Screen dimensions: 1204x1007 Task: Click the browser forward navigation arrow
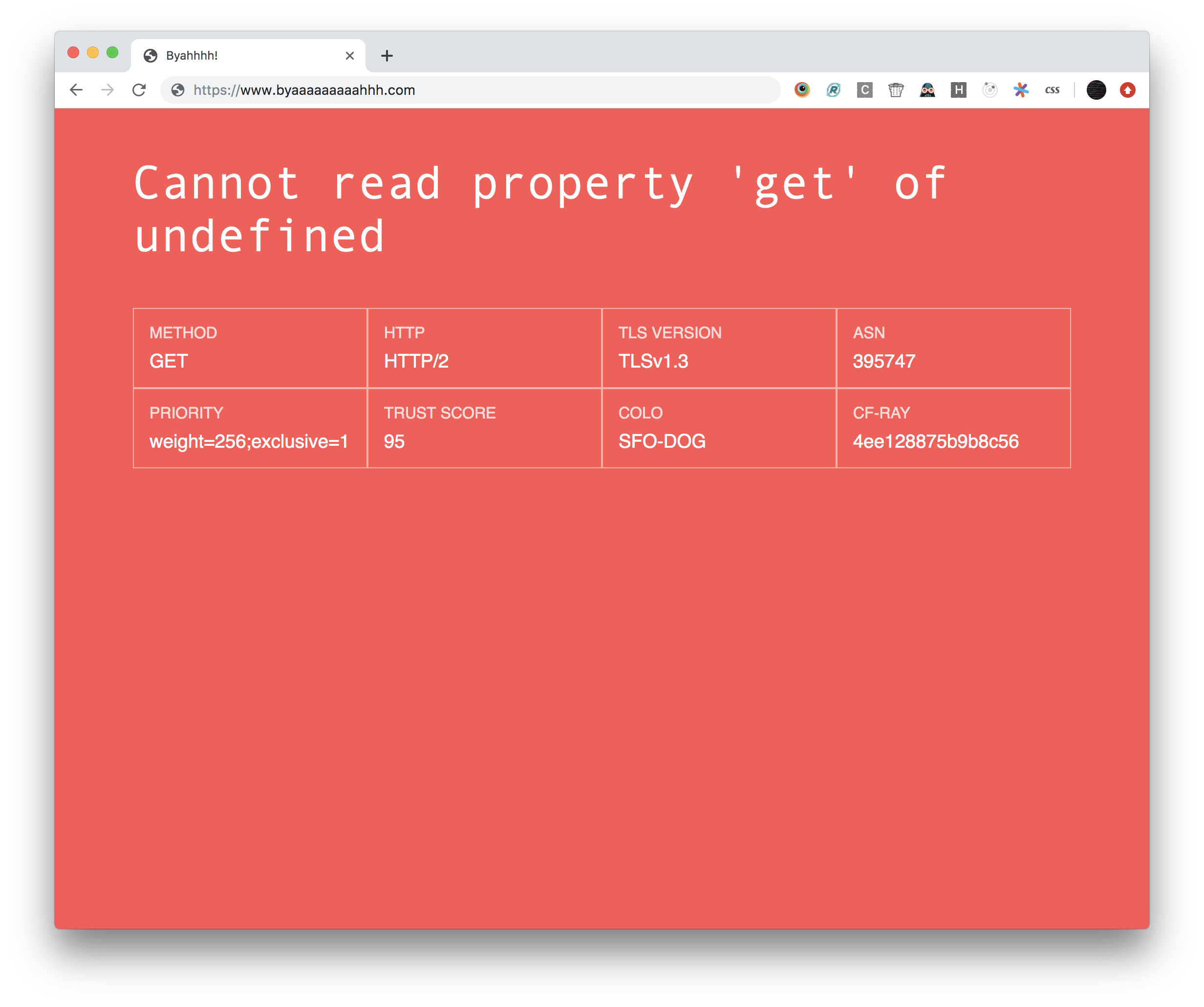pyautogui.click(x=108, y=89)
